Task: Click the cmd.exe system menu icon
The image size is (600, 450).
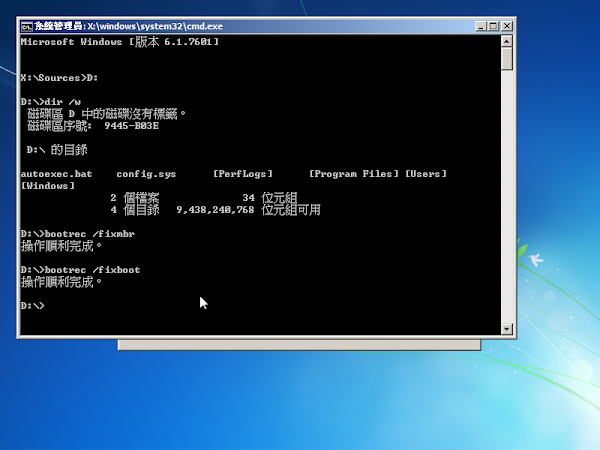Action: coord(27,26)
